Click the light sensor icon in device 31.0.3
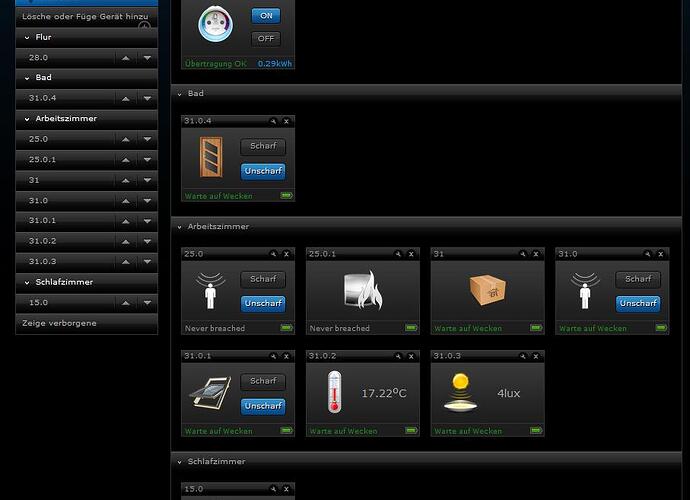690x500 pixels. pyautogui.click(x=458, y=393)
